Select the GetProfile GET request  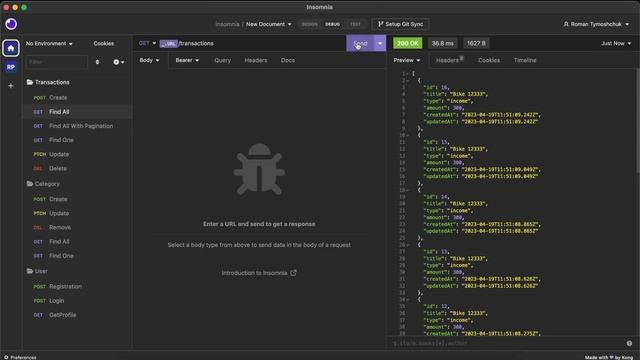coord(77,315)
